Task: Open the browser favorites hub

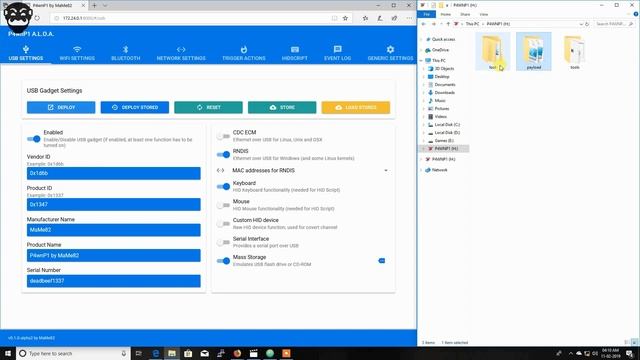Action: point(365,18)
